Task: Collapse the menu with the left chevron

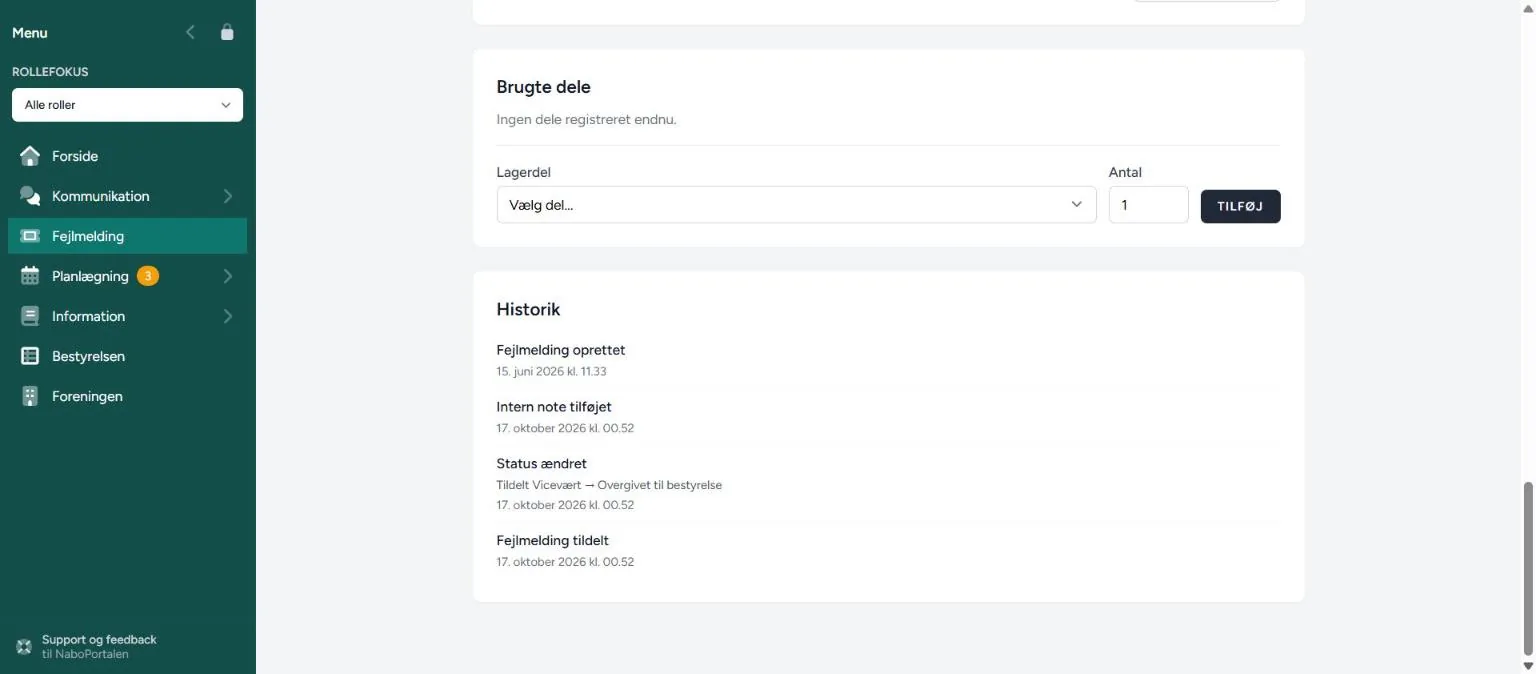Action: click(x=190, y=32)
